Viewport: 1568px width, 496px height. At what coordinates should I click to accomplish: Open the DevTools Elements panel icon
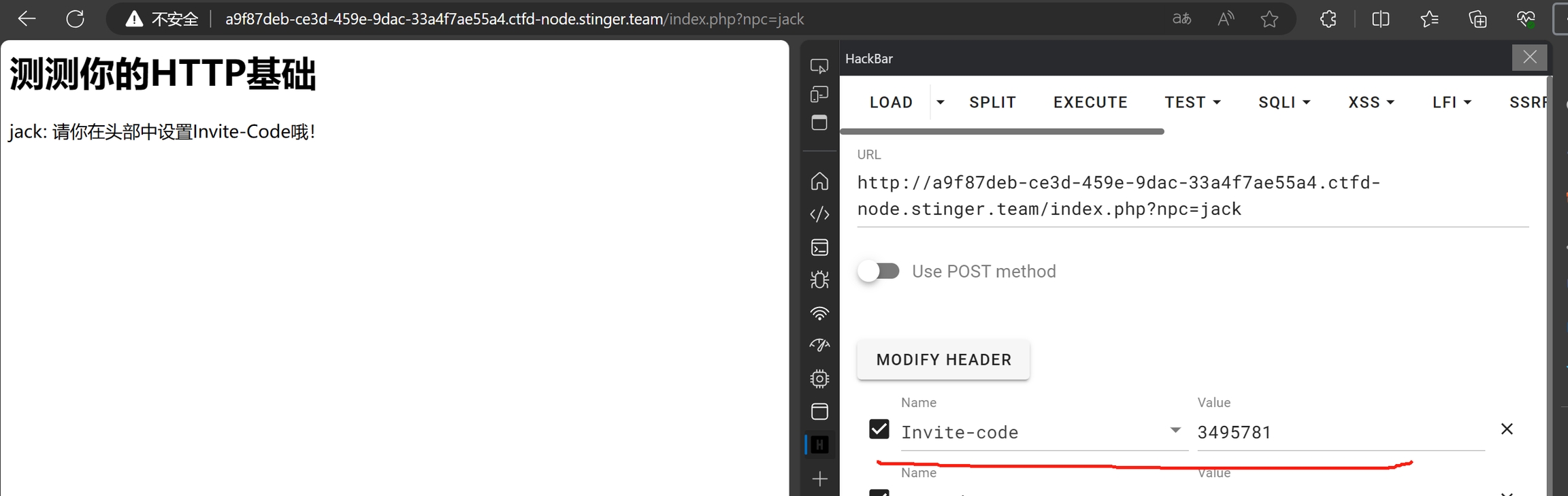pyautogui.click(x=819, y=214)
